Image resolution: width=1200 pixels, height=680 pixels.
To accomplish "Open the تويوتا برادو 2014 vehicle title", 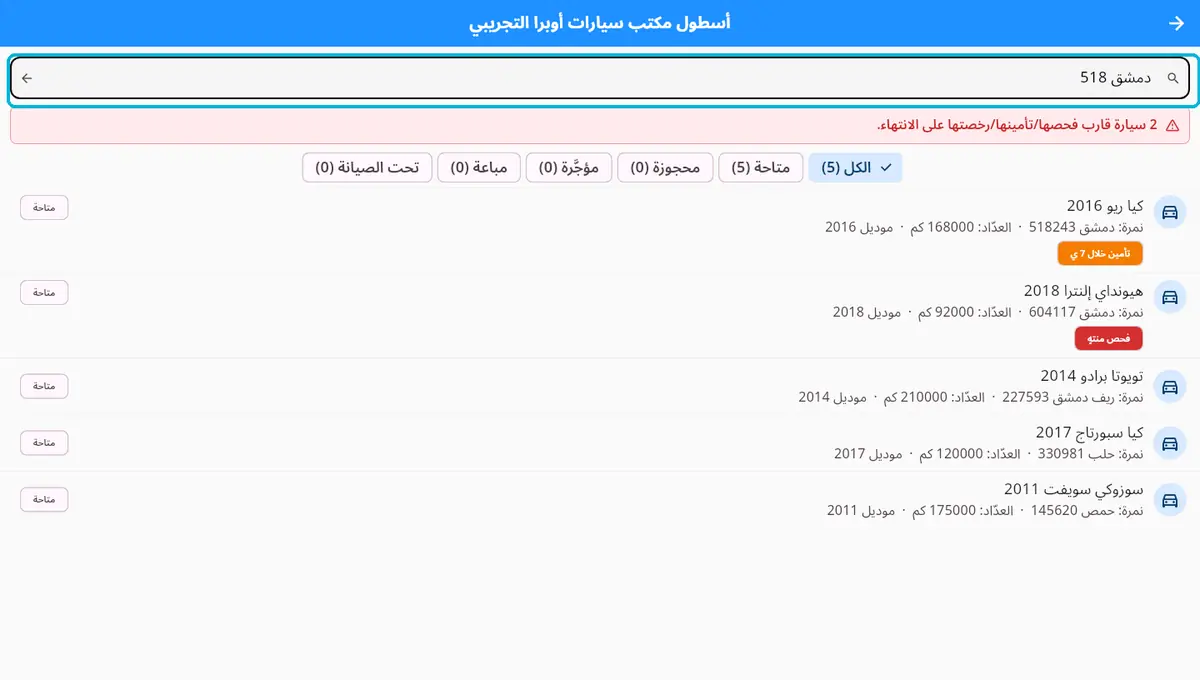I will pyautogui.click(x=1091, y=376).
